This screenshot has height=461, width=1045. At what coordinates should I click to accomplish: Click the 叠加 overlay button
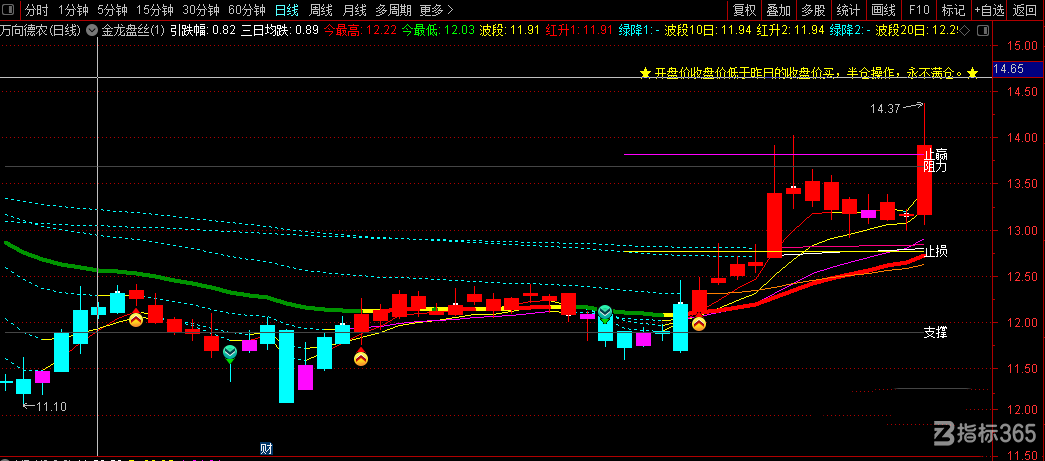(x=778, y=10)
